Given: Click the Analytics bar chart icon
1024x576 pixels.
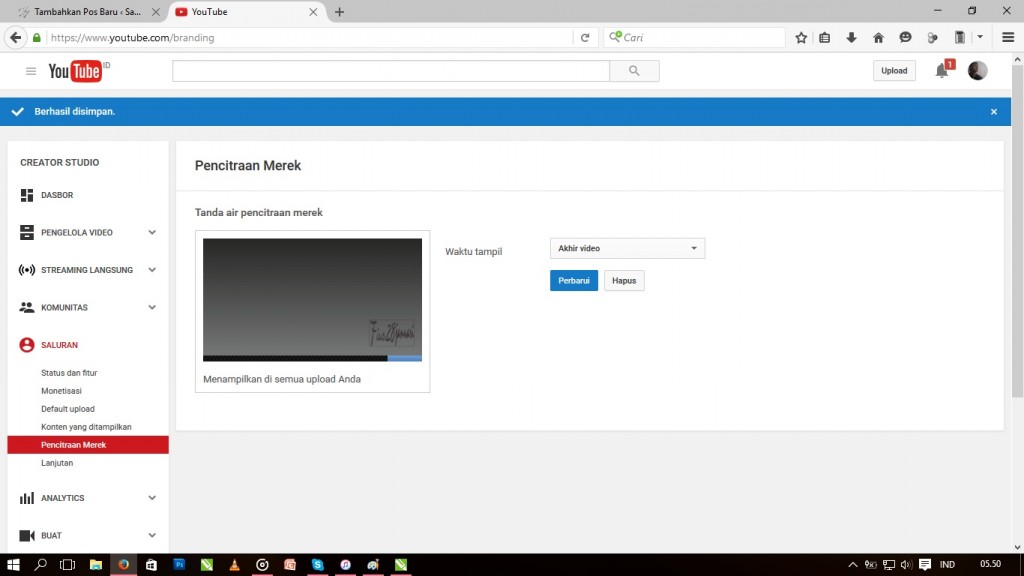Looking at the screenshot, I should pos(27,498).
